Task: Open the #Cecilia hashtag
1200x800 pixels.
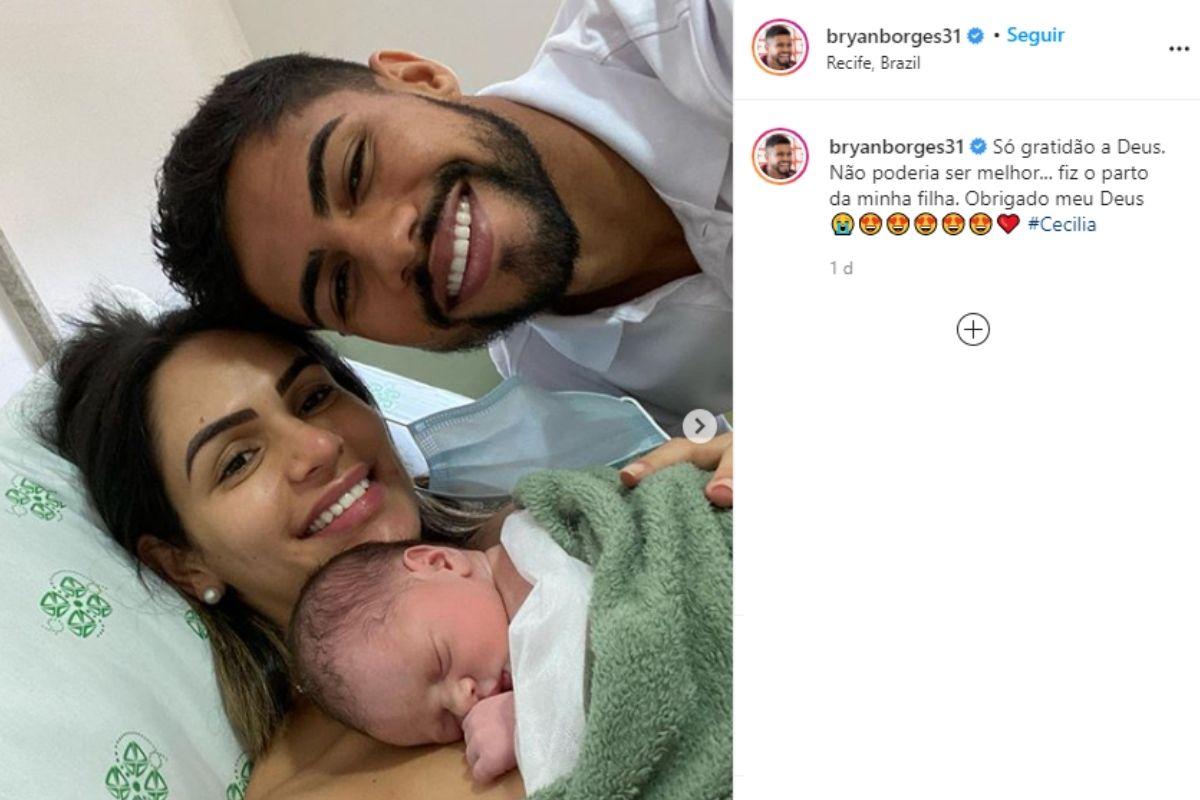Action: [x=1061, y=224]
